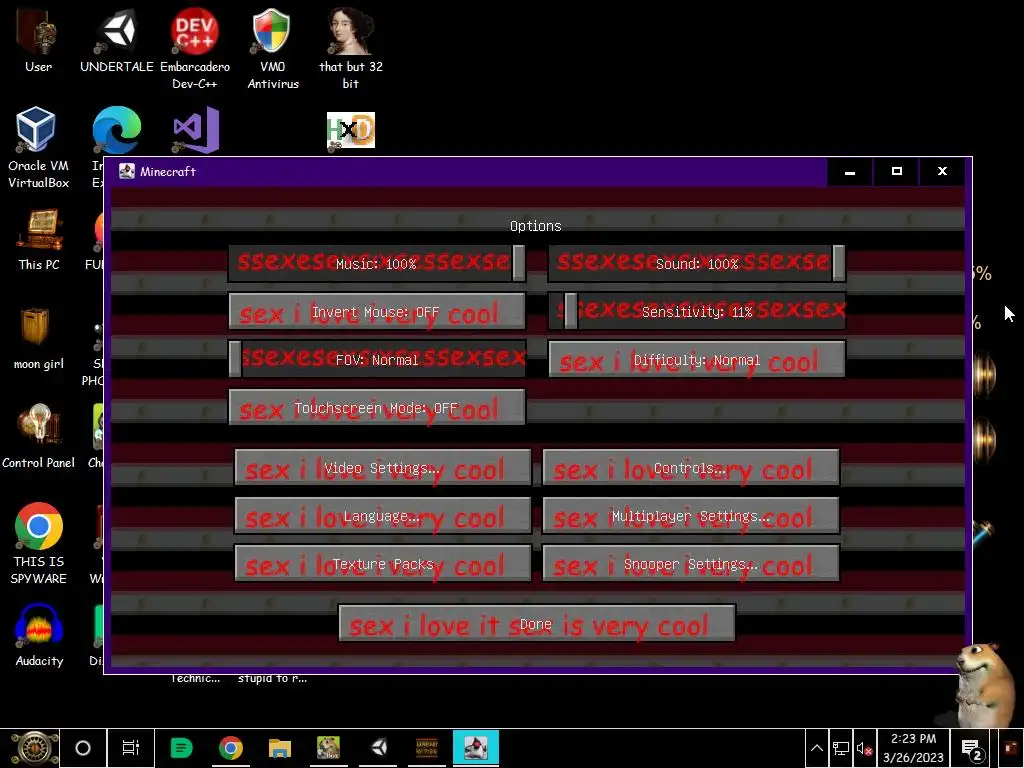Show hidden tray icons chevron
1024x768 pixels.
[x=817, y=749]
